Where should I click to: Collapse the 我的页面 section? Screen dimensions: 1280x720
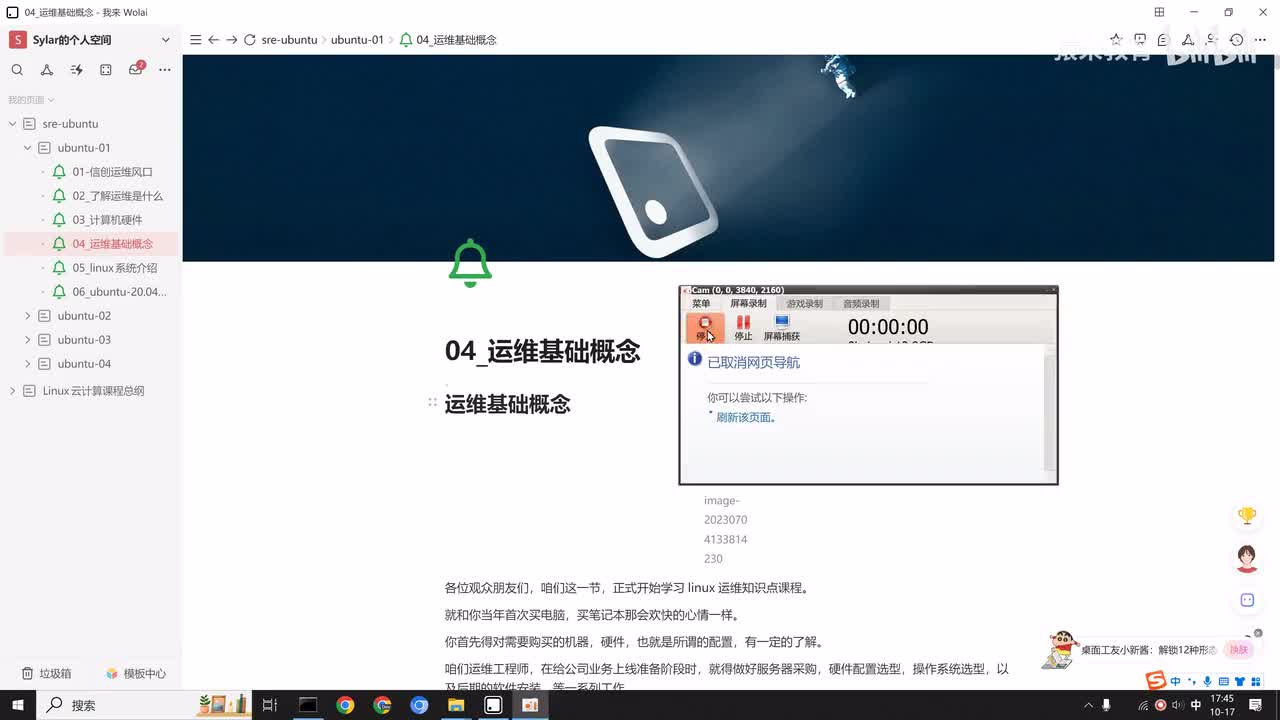click(x=31, y=100)
